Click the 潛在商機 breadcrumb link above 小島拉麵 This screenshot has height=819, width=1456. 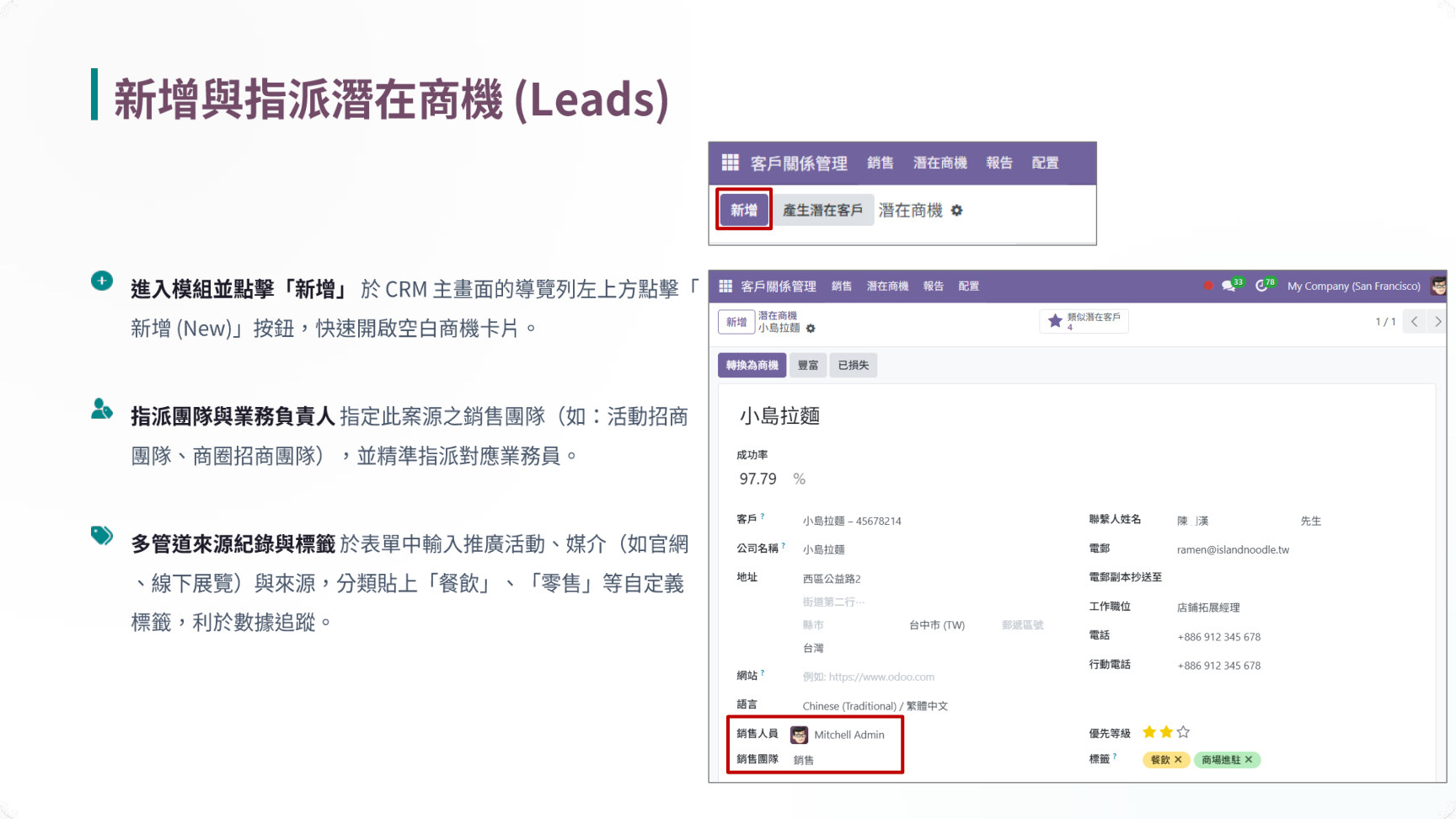pyautogui.click(x=777, y=316)
